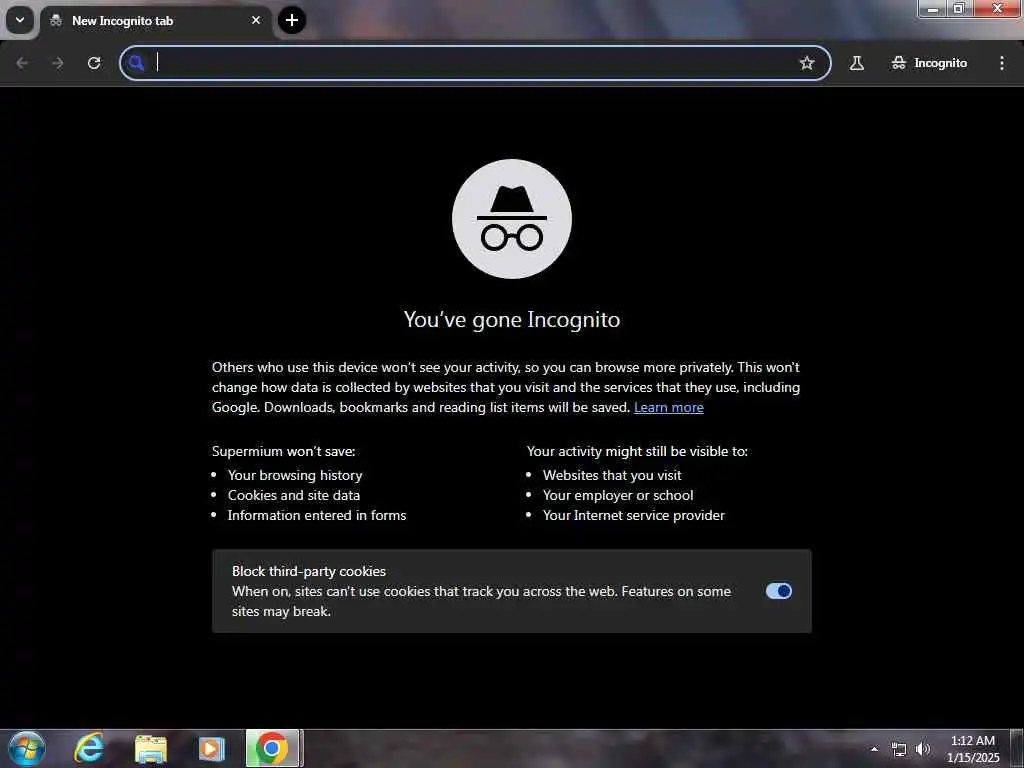
Task: Open the network tray icon
Action: tap(899, 750)
